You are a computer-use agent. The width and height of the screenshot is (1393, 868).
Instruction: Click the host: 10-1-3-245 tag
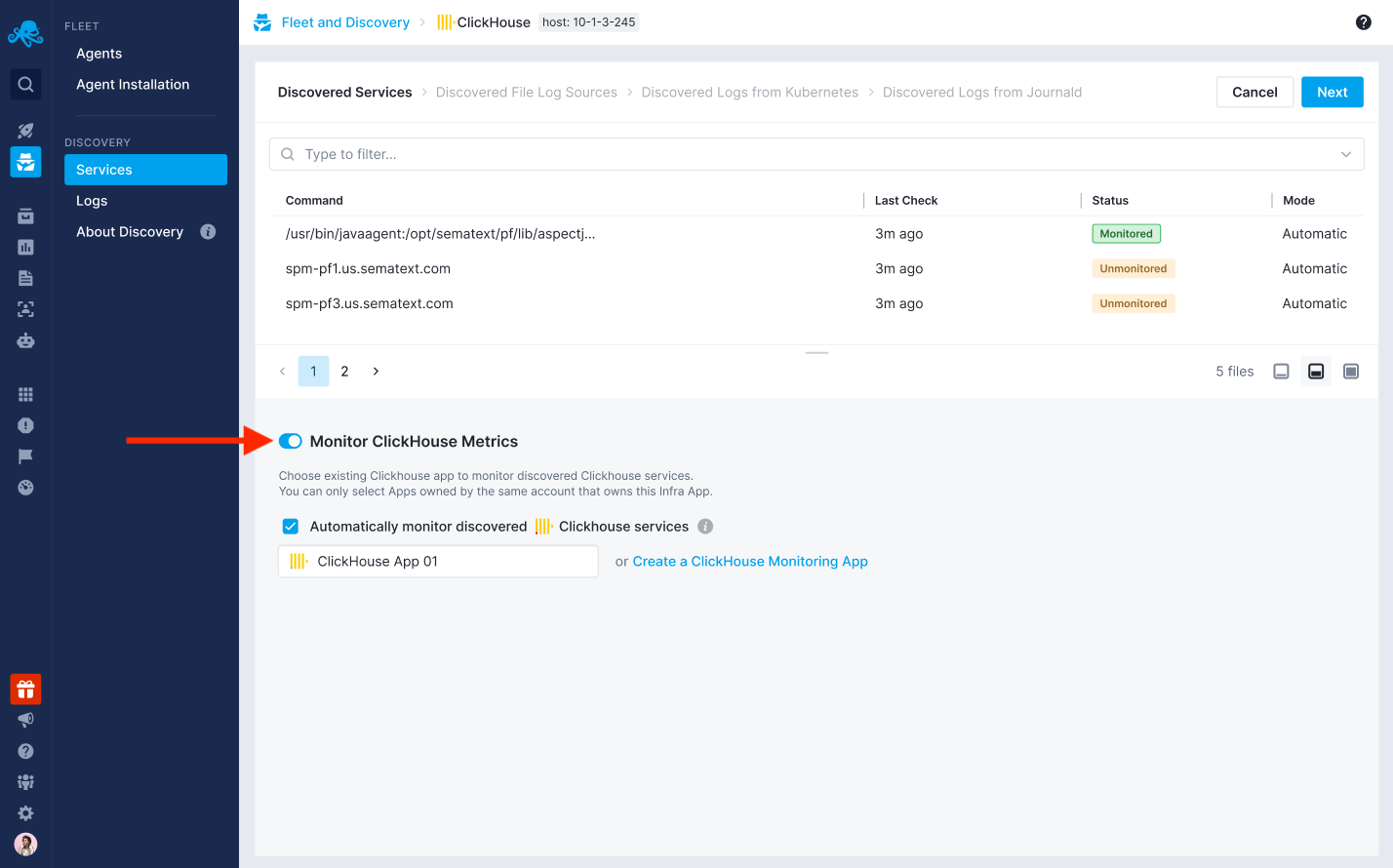589,22
